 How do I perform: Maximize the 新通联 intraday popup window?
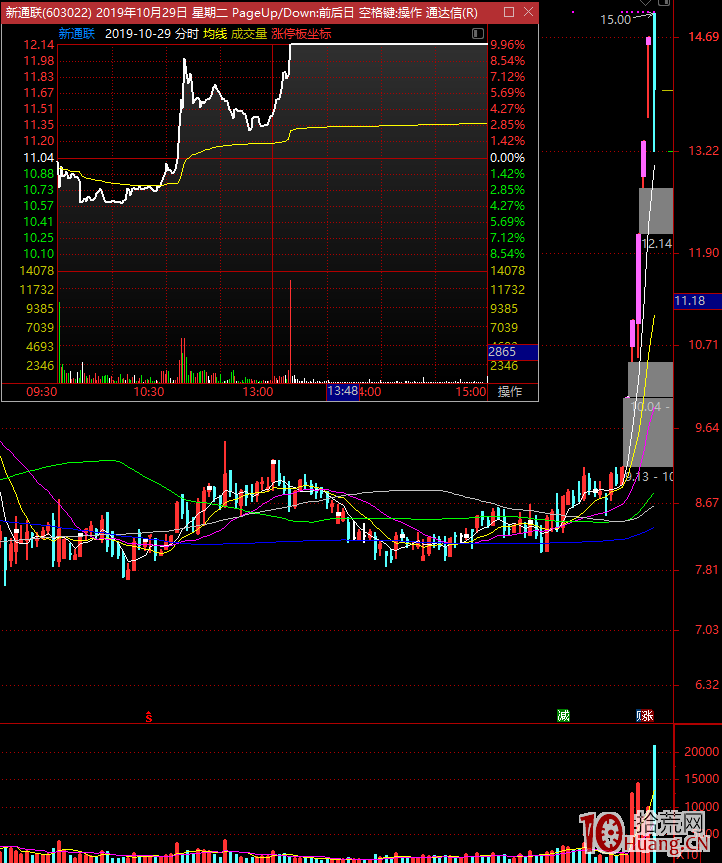pyautogui.click(x=509, y=12)
